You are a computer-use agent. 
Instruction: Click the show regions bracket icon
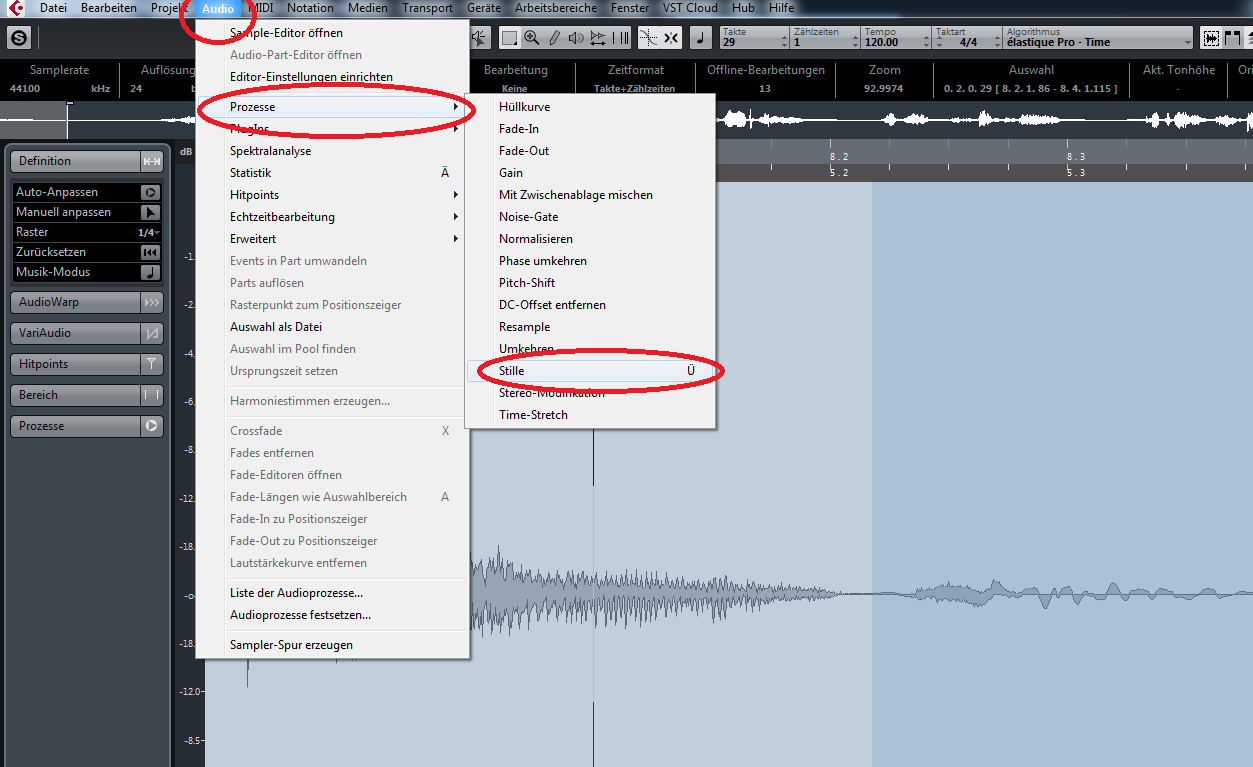[x=1234, y=38]
